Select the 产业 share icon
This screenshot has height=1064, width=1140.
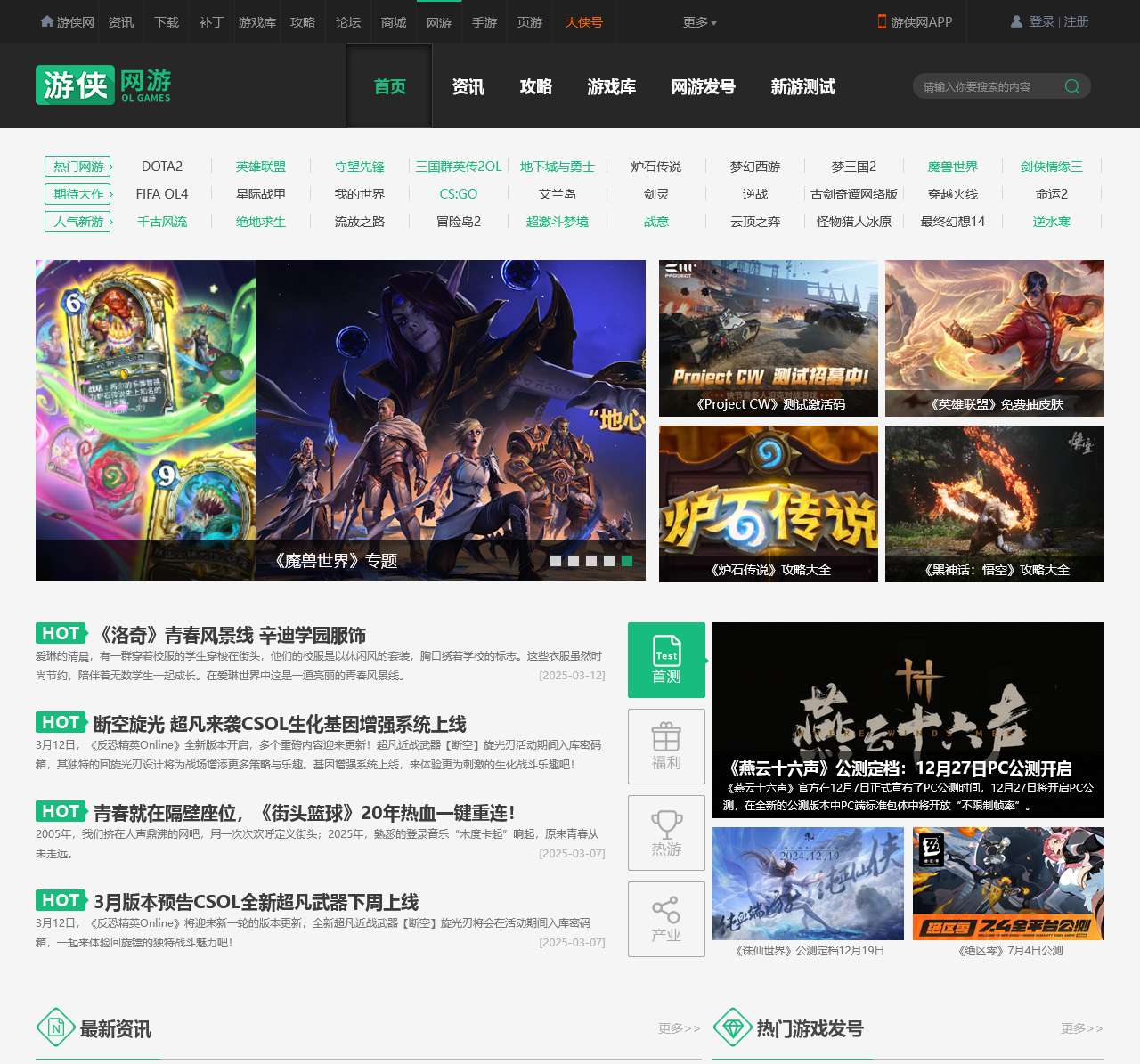coord(666,919)
